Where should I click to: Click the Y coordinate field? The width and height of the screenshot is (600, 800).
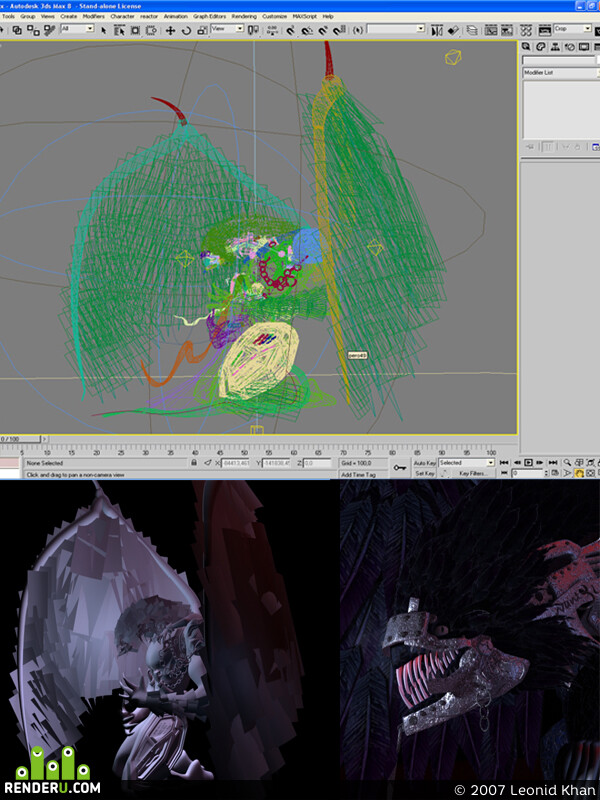(276, 463)
